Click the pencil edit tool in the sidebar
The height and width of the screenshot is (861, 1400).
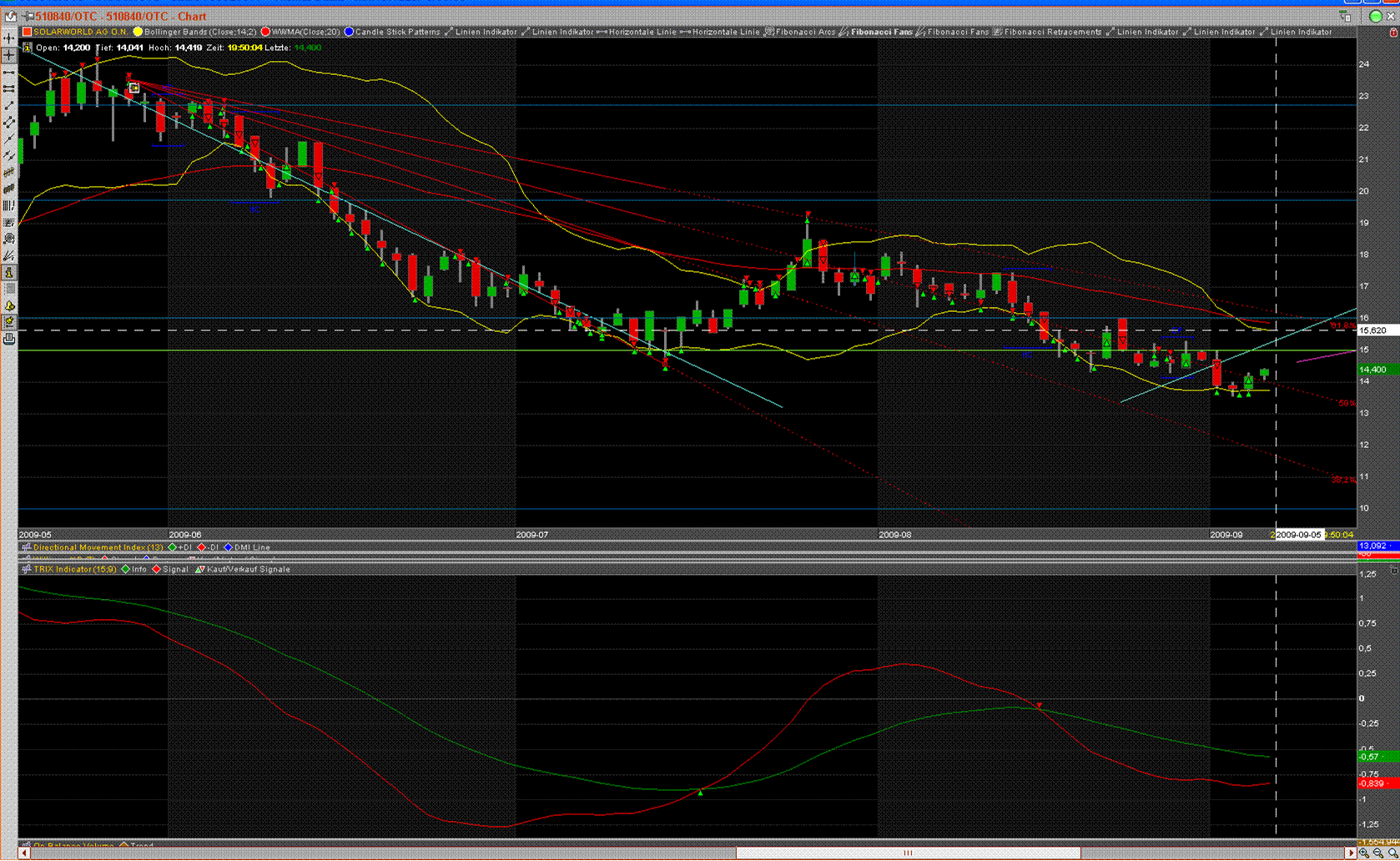(x=9, y=322)
